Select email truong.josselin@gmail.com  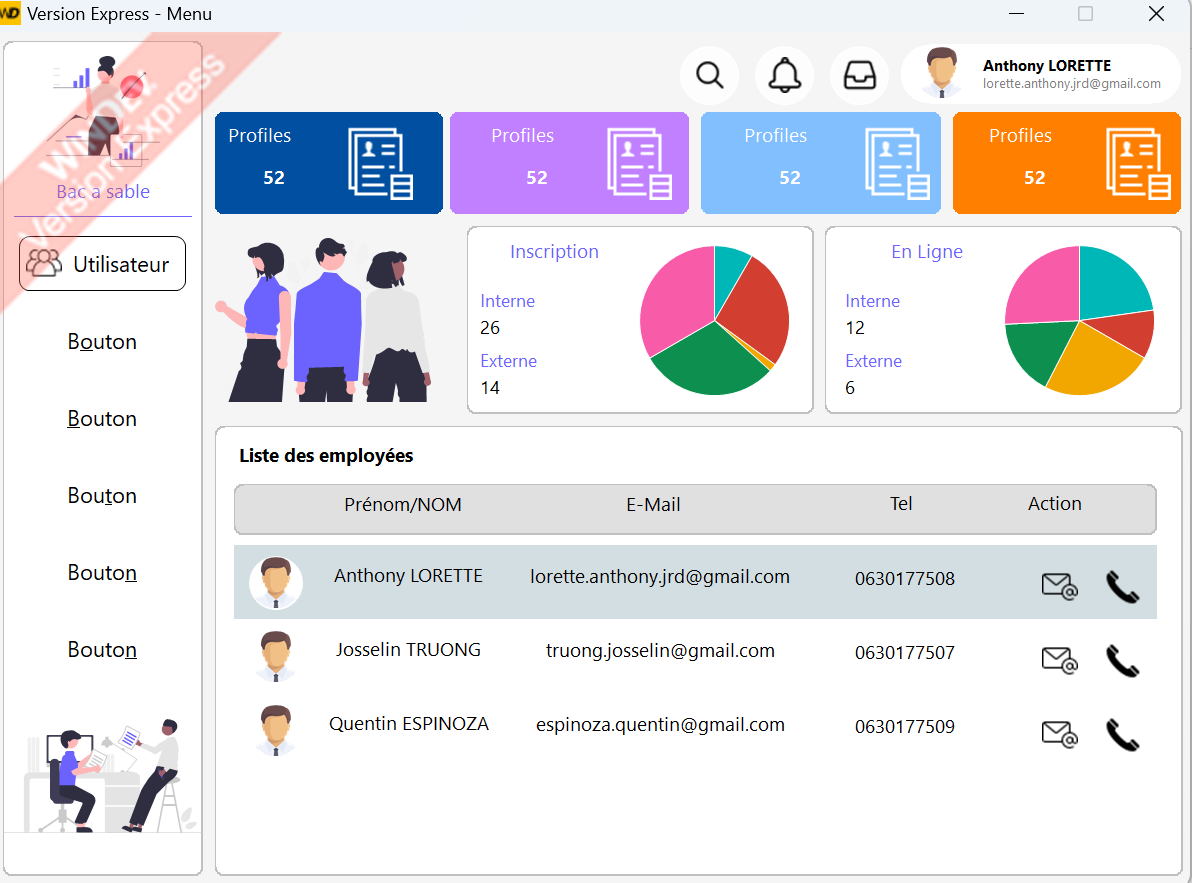point(660,650)
